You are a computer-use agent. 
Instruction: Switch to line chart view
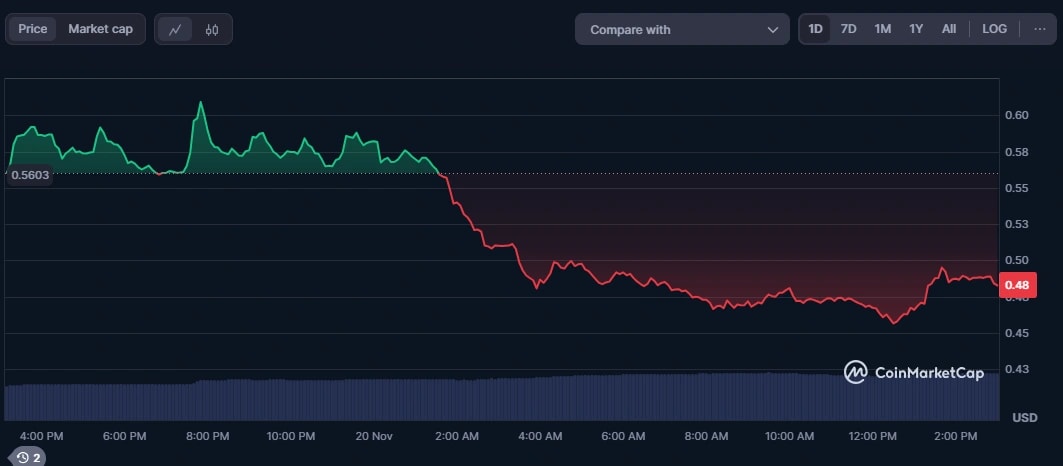[175, 29]
